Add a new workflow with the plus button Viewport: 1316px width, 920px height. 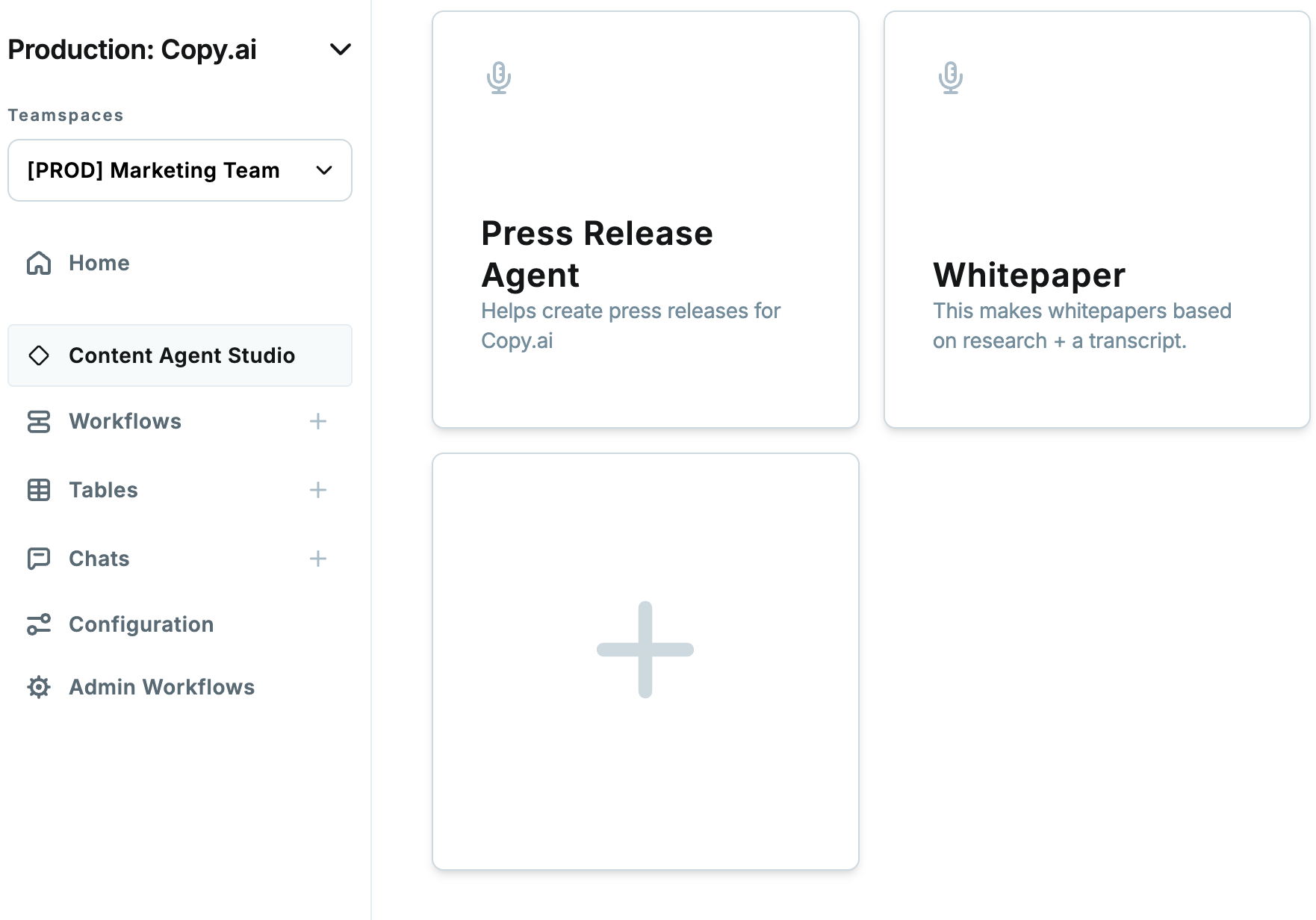[x=317, y=421]
